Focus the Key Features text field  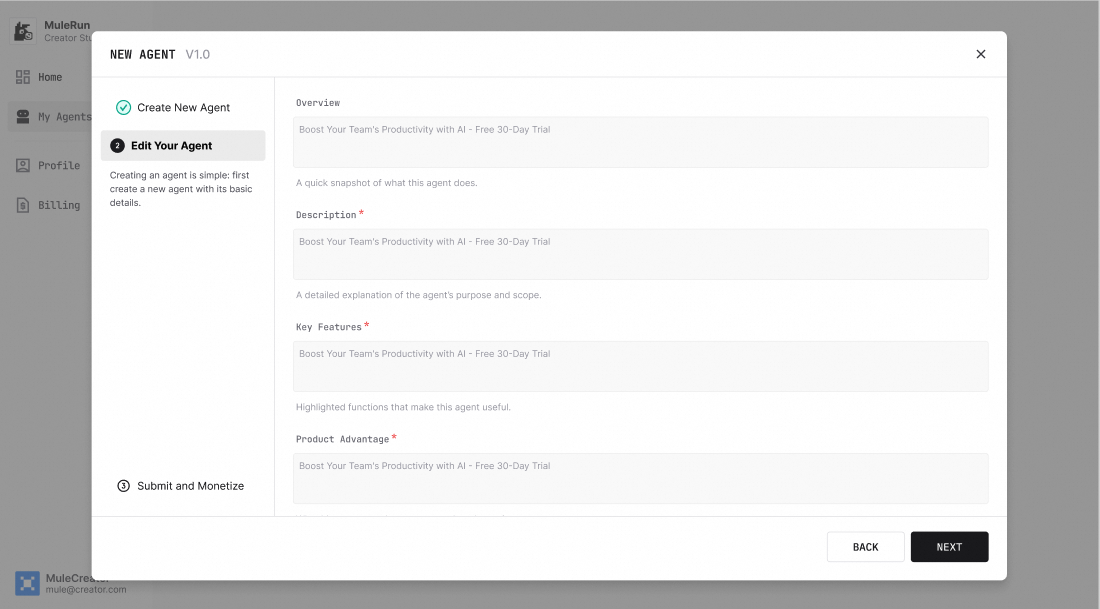coord(640,366)
